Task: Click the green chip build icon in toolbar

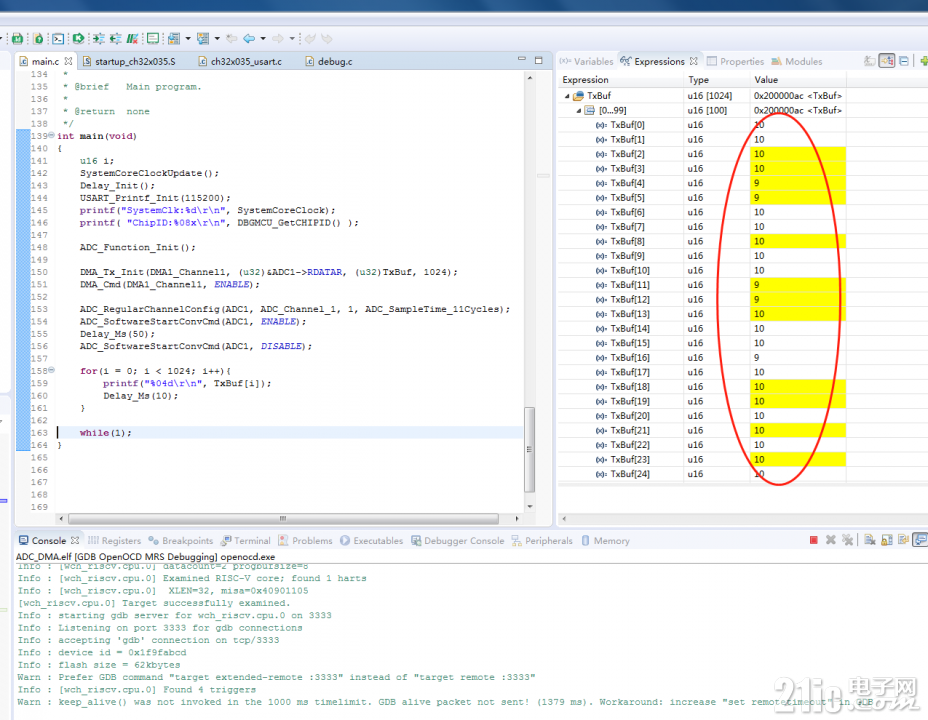Action: (x=17, y=38)
